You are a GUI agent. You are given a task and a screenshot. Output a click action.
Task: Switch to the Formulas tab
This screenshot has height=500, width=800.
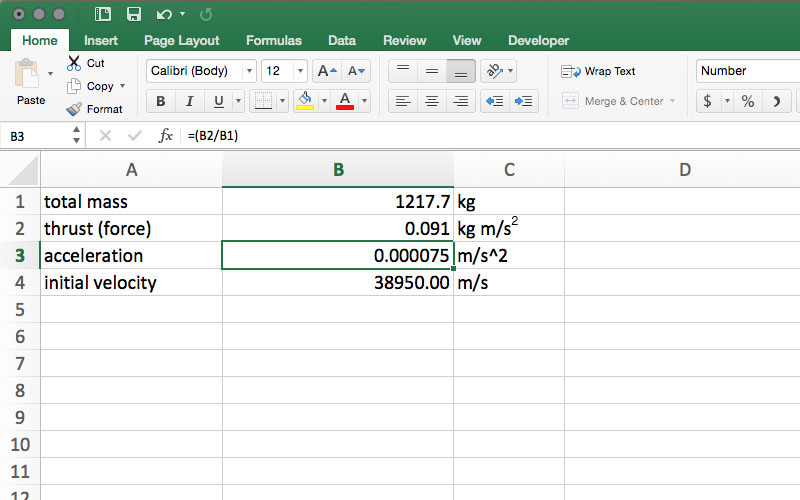[273, 41]
